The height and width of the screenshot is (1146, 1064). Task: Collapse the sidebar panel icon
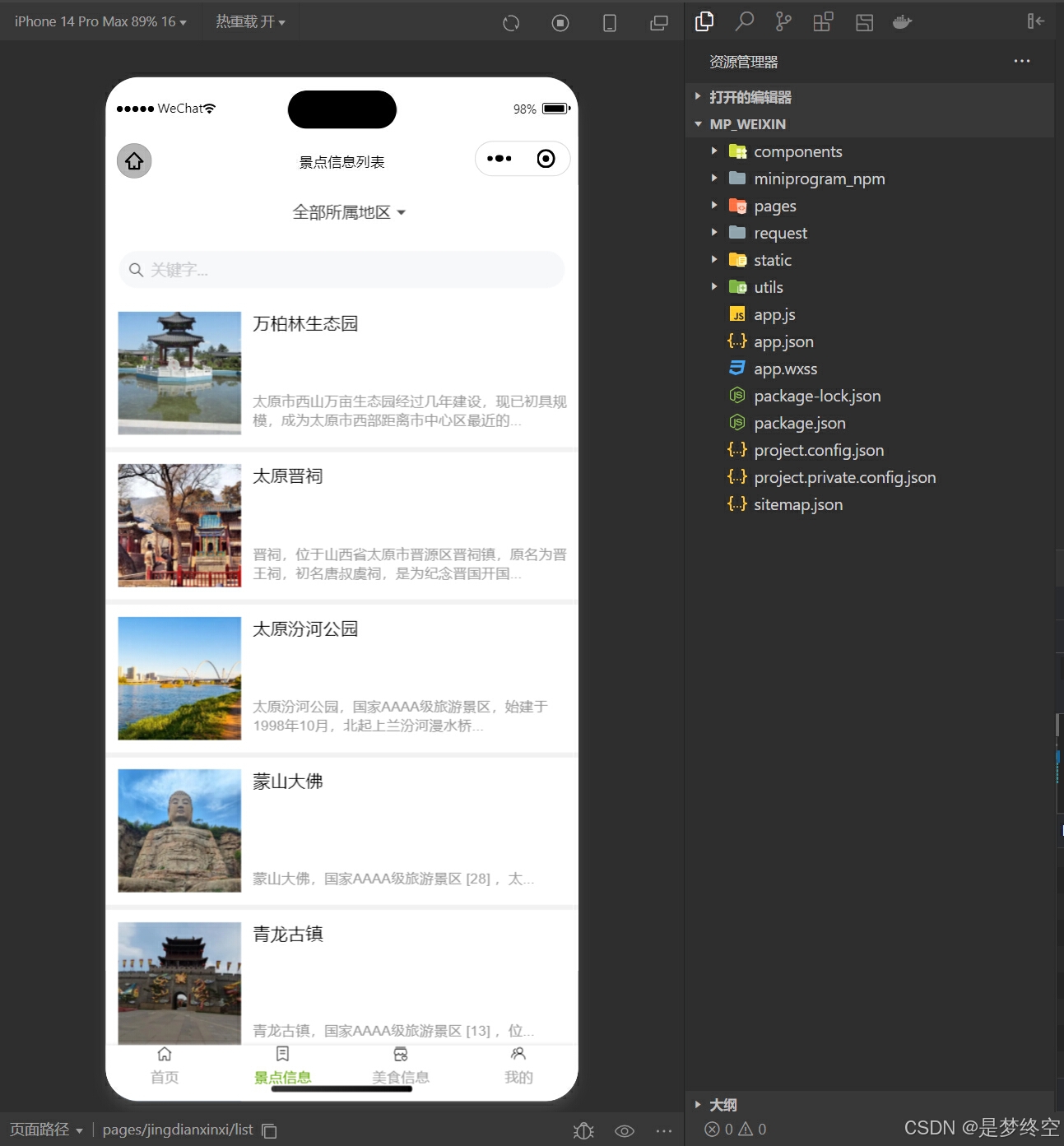tap(1035, 21)
